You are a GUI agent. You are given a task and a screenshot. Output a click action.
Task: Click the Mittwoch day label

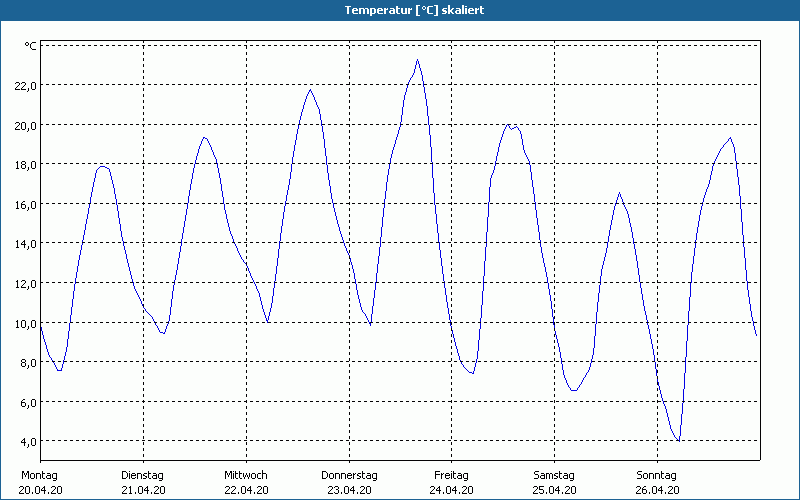[x=245, y=475]
